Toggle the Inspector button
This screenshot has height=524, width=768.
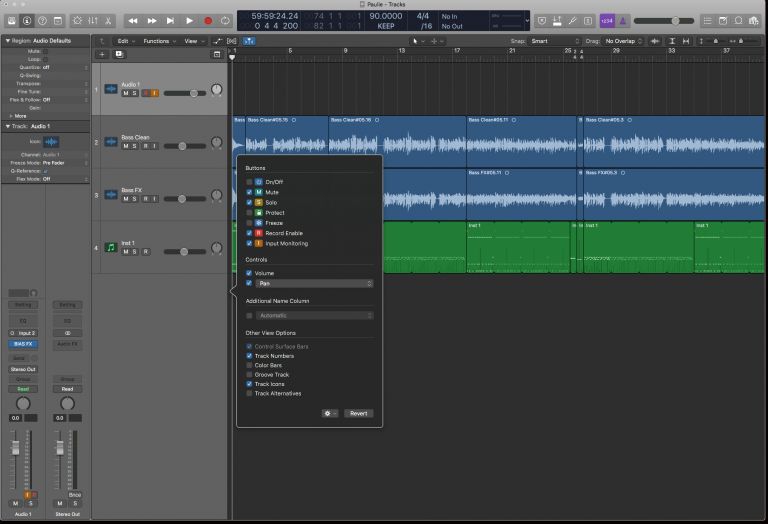tap(27, 21)
